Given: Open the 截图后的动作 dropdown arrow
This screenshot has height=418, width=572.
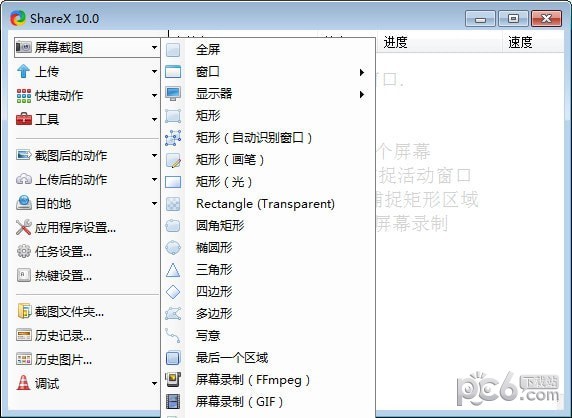Looking at the screenshot, I should point(154,156).
